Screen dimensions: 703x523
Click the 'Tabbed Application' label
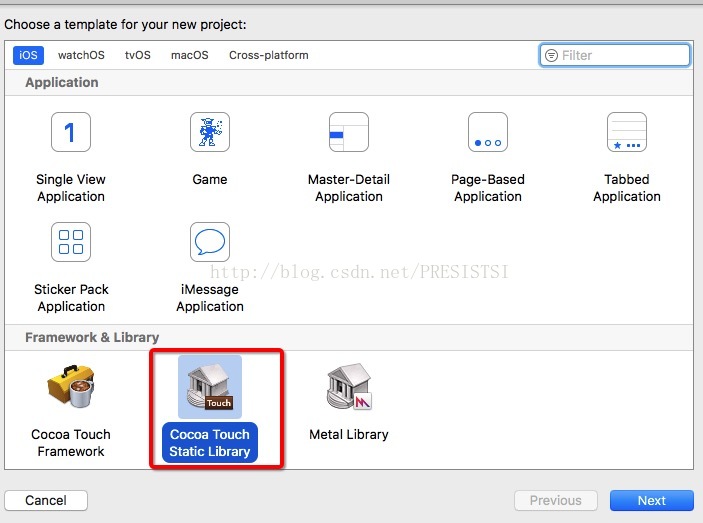(x=627, y=188)
